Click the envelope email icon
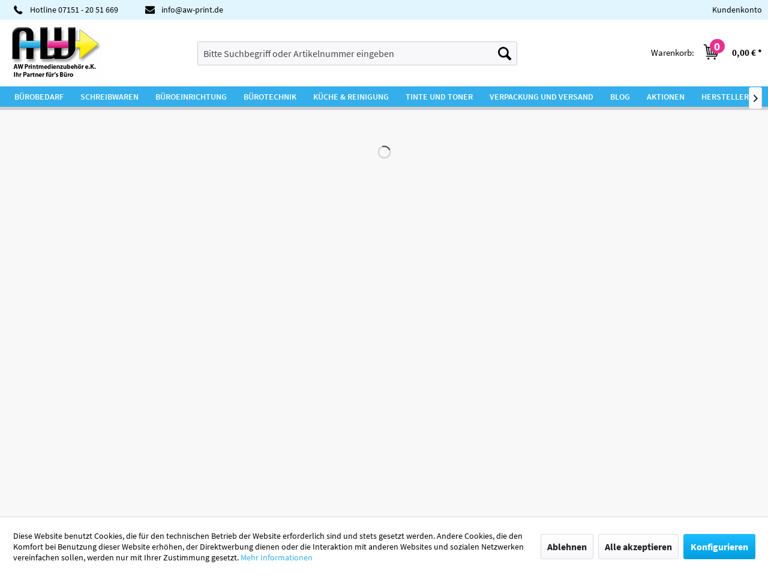Image resolution: width=768 pixels, height=576 pixels. pyautogui.click(x=150, y=10)
